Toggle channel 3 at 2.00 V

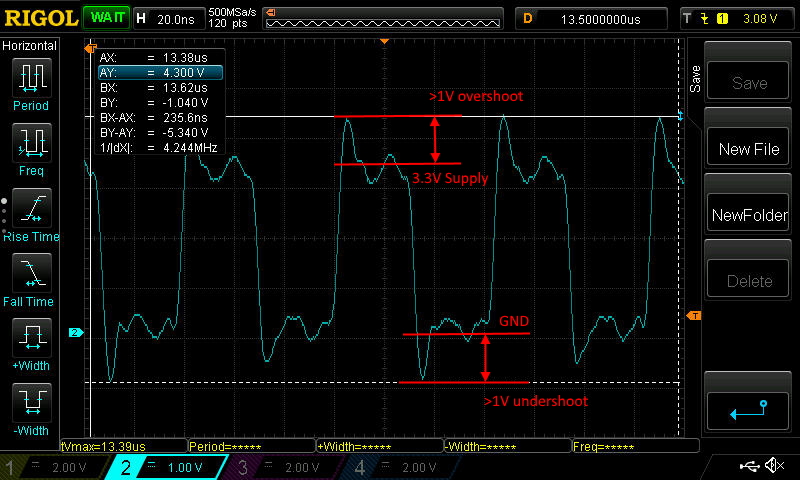point(280,467)
